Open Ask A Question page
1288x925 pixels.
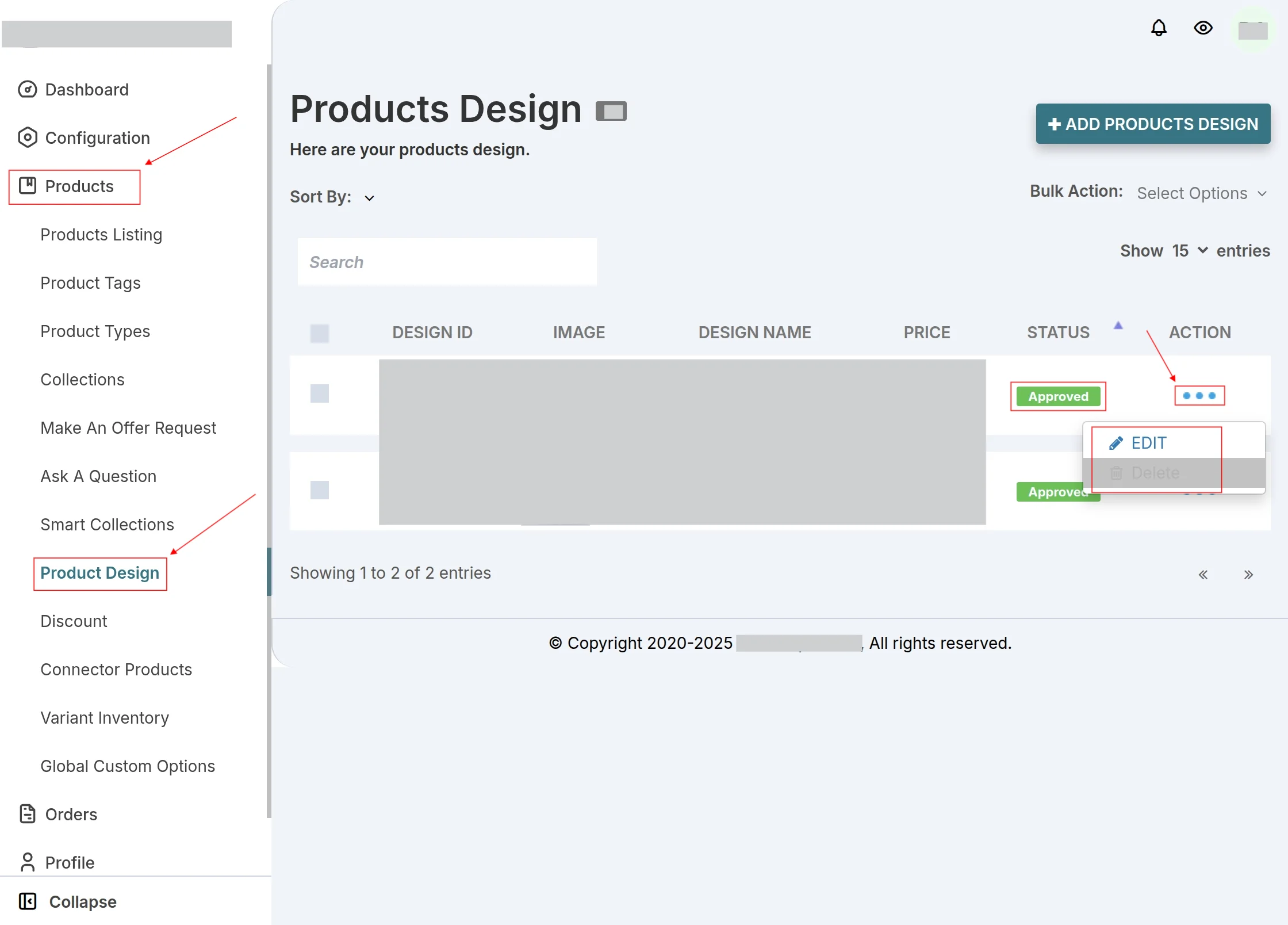tap(98, 476)
